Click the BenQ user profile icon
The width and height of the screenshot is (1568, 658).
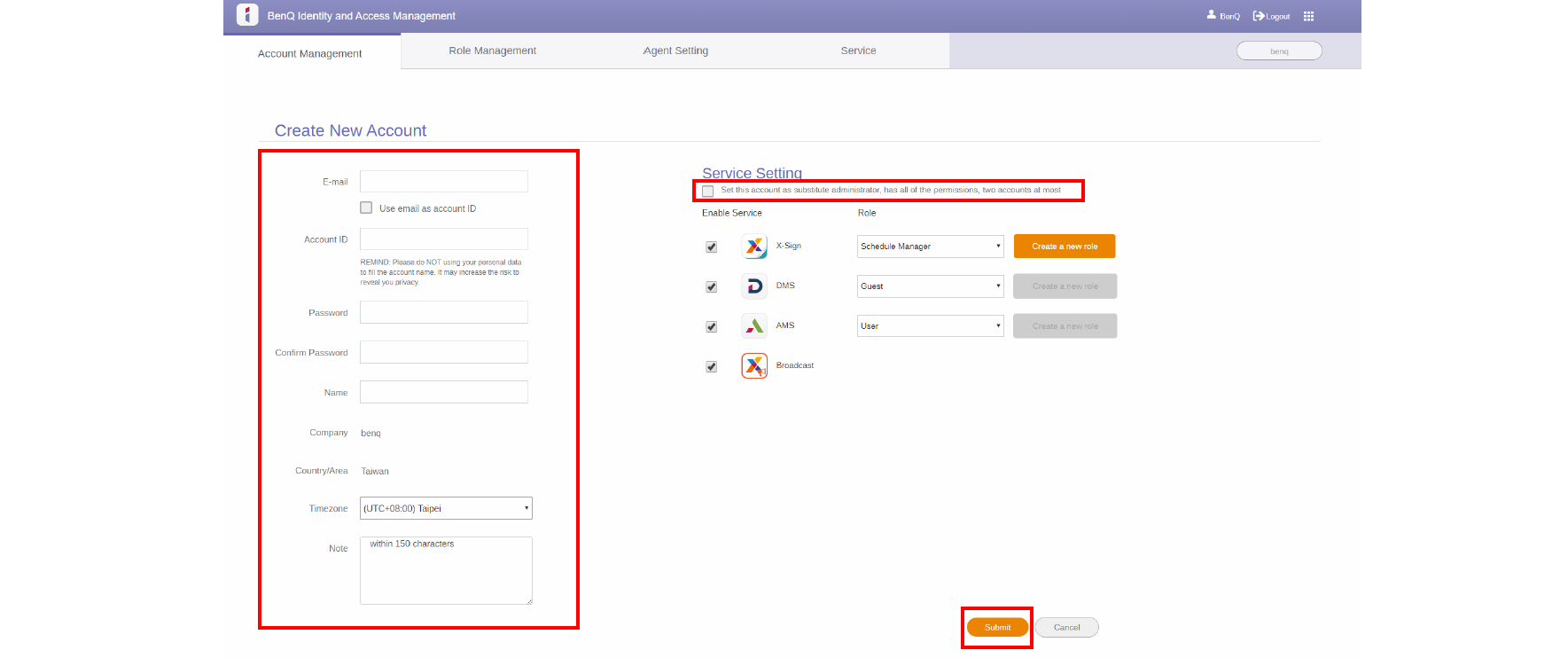click(x=1212, y=15)
